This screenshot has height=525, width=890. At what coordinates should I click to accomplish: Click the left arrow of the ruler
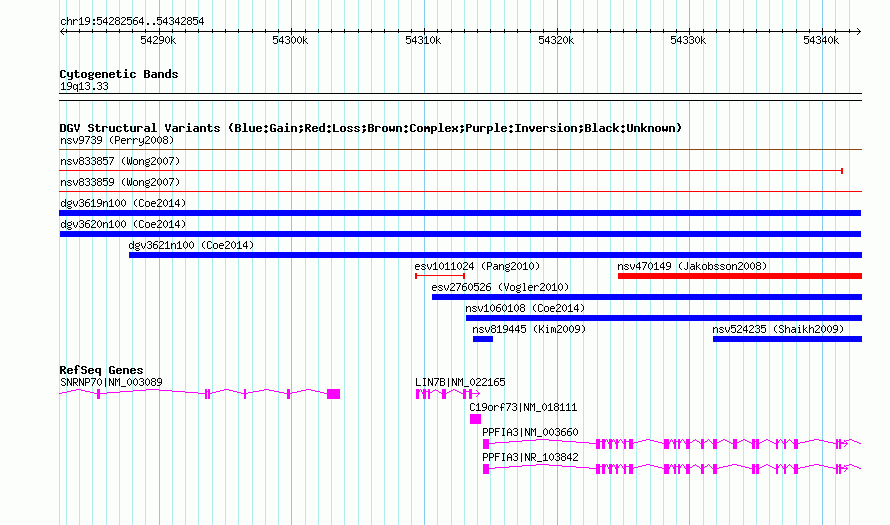click(x=62, y=31)
